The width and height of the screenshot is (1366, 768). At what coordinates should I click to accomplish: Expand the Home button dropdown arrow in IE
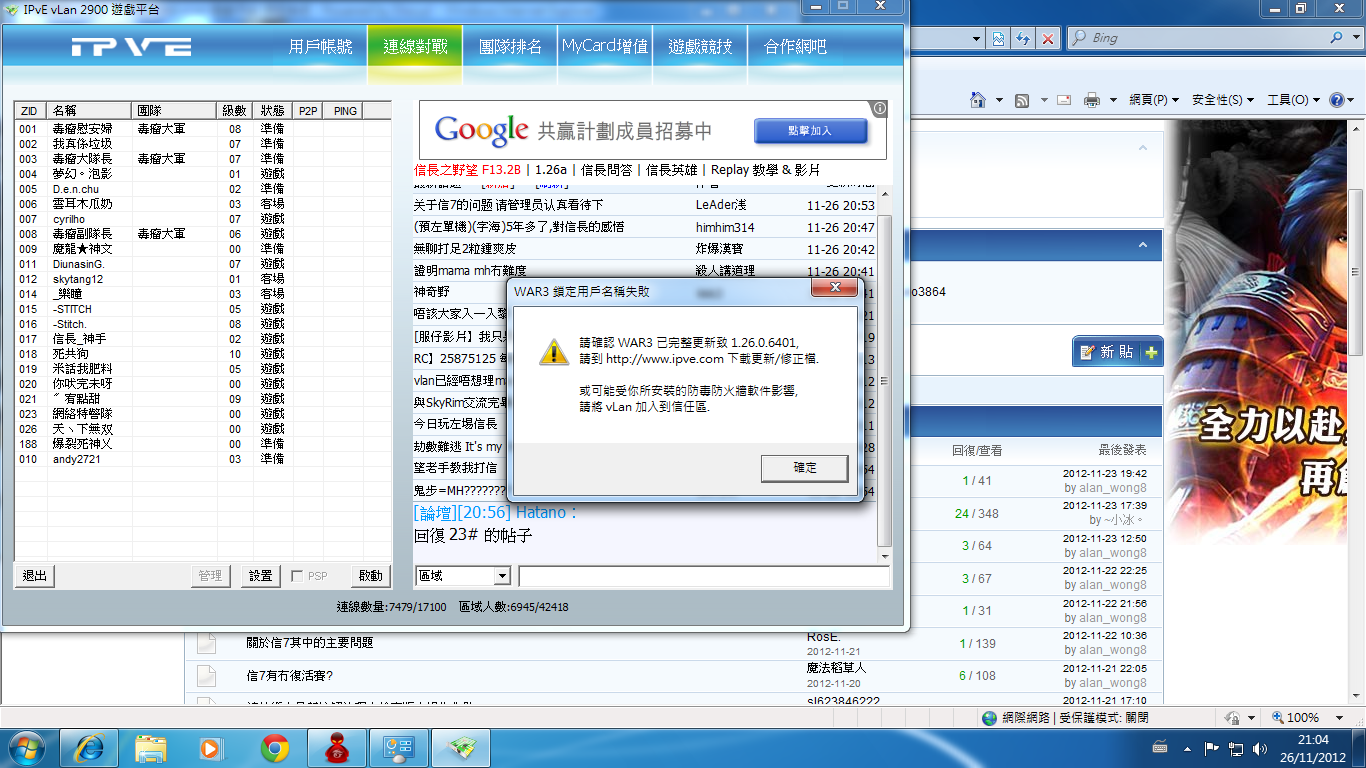[x=999, y=100]
